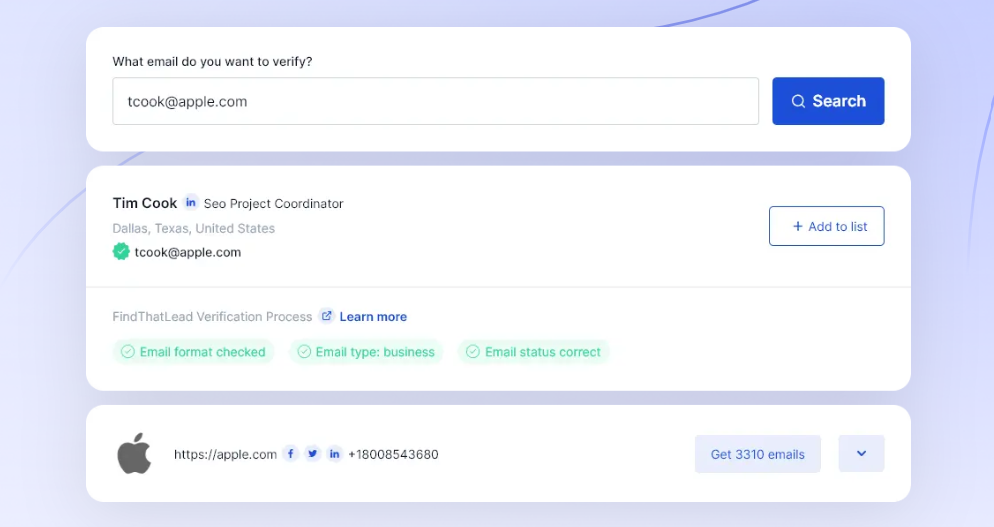Image resolution: width=994 pixels, height=527 pixels.
Task: Click the FindThatLead Verification Process label
Action: coord(212,316)
